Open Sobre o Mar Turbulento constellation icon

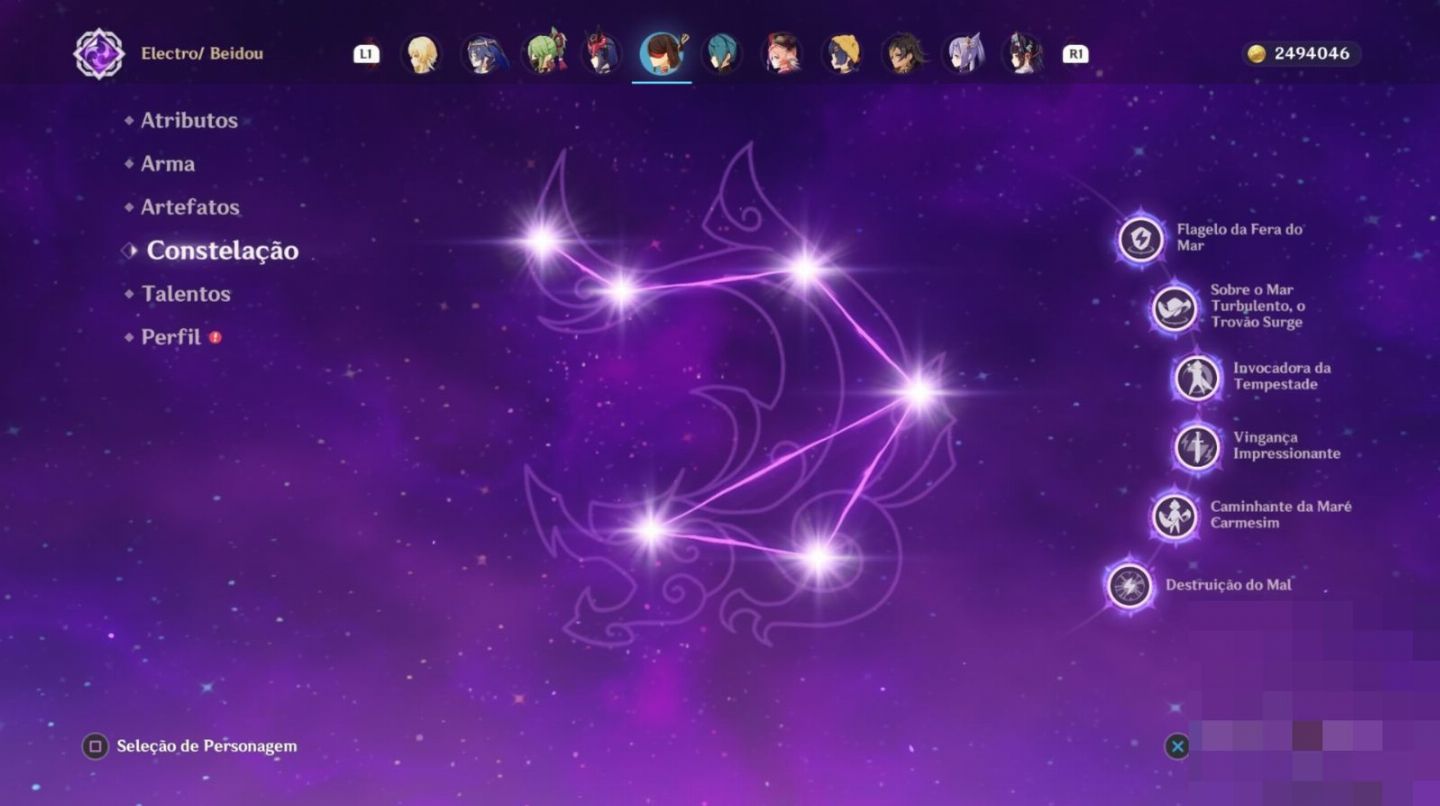[1175, 308]
